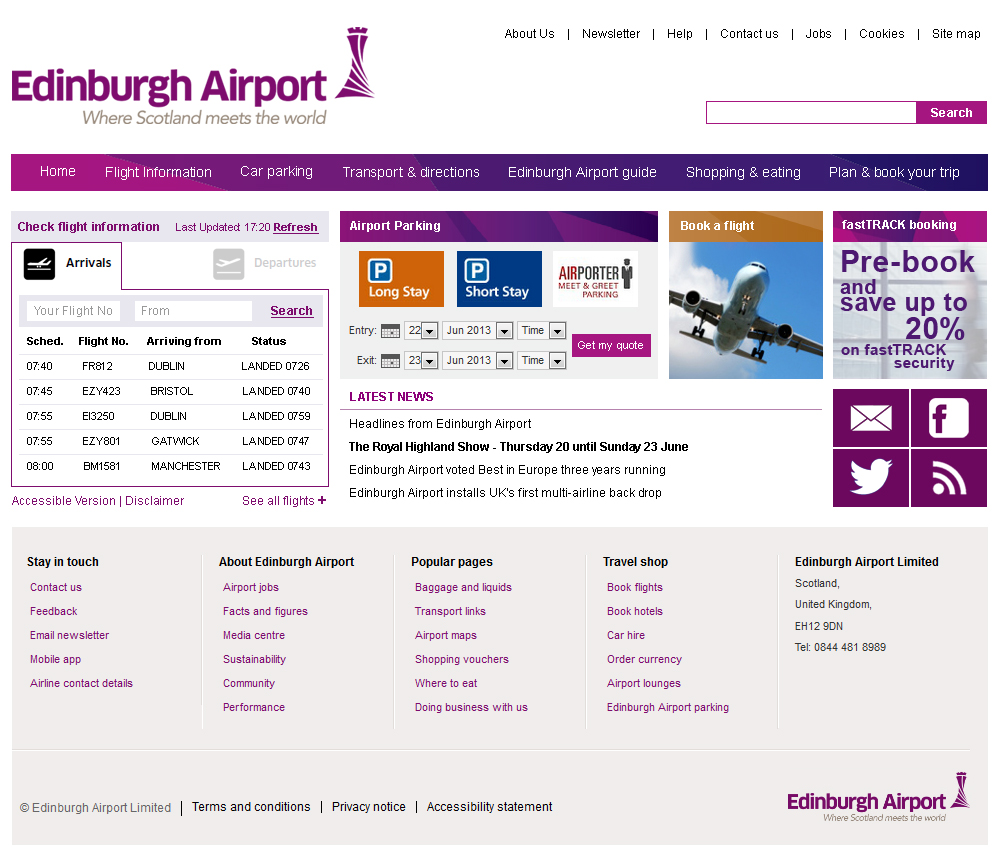Read The Royal Highland Show headline
This screenshot has width=1000, height=860.
click(x=518, y=447)
